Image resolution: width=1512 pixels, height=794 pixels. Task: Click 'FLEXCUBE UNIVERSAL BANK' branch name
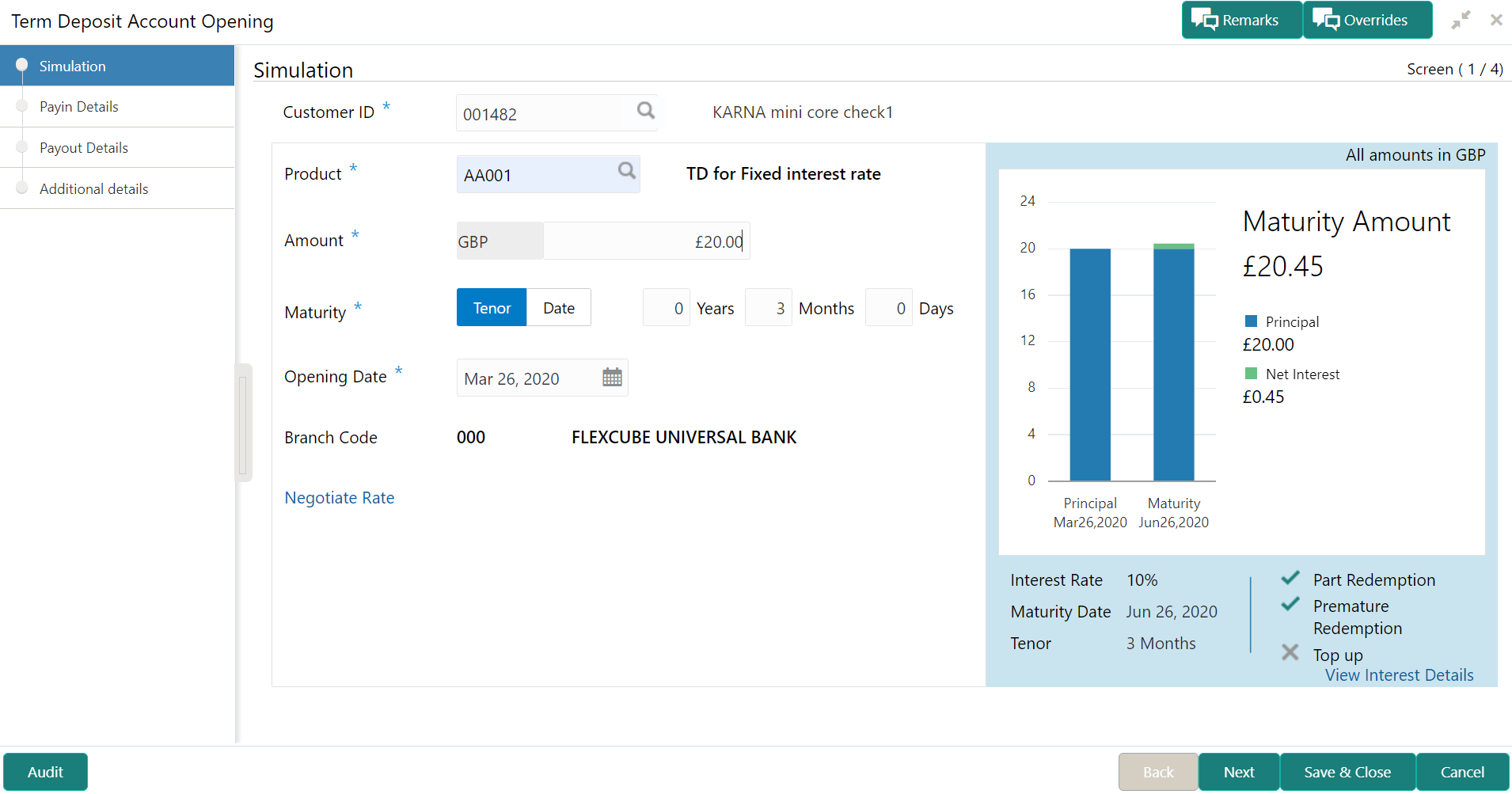pos(684,438)
